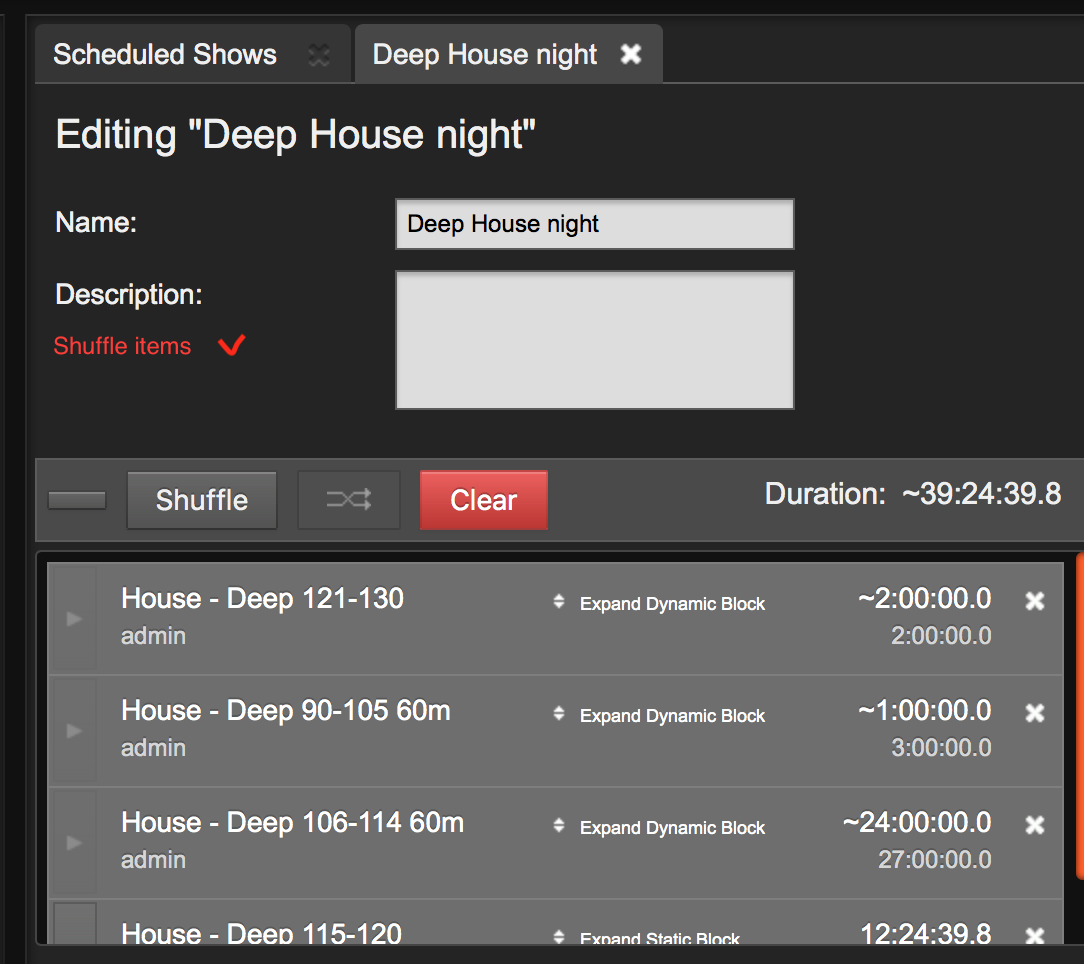Remove House - Deep 90-105 60m from playlist
Viewport: 1084px width, 964px height.
coord(1035,713)
